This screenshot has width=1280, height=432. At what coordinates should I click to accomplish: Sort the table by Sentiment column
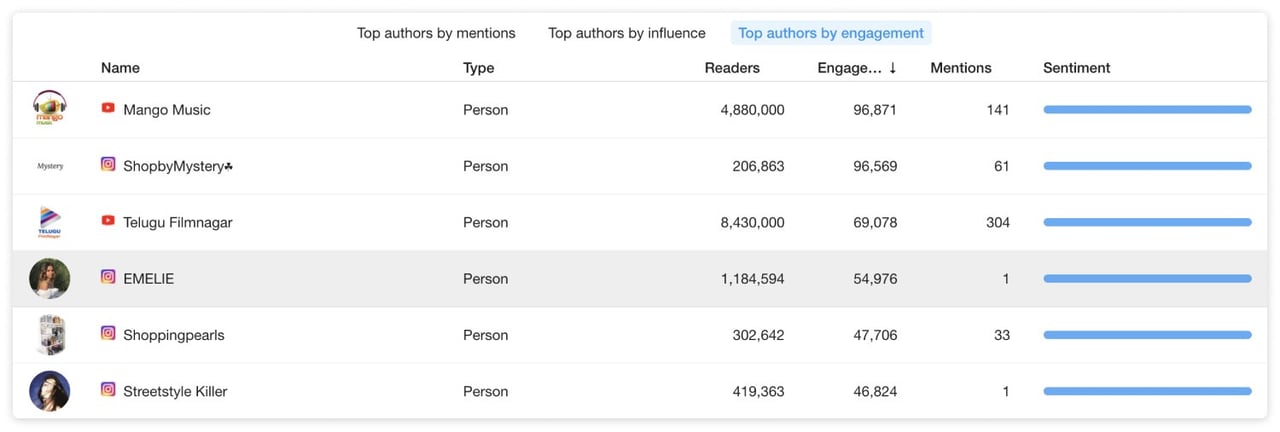click(x=1077, y=68)
